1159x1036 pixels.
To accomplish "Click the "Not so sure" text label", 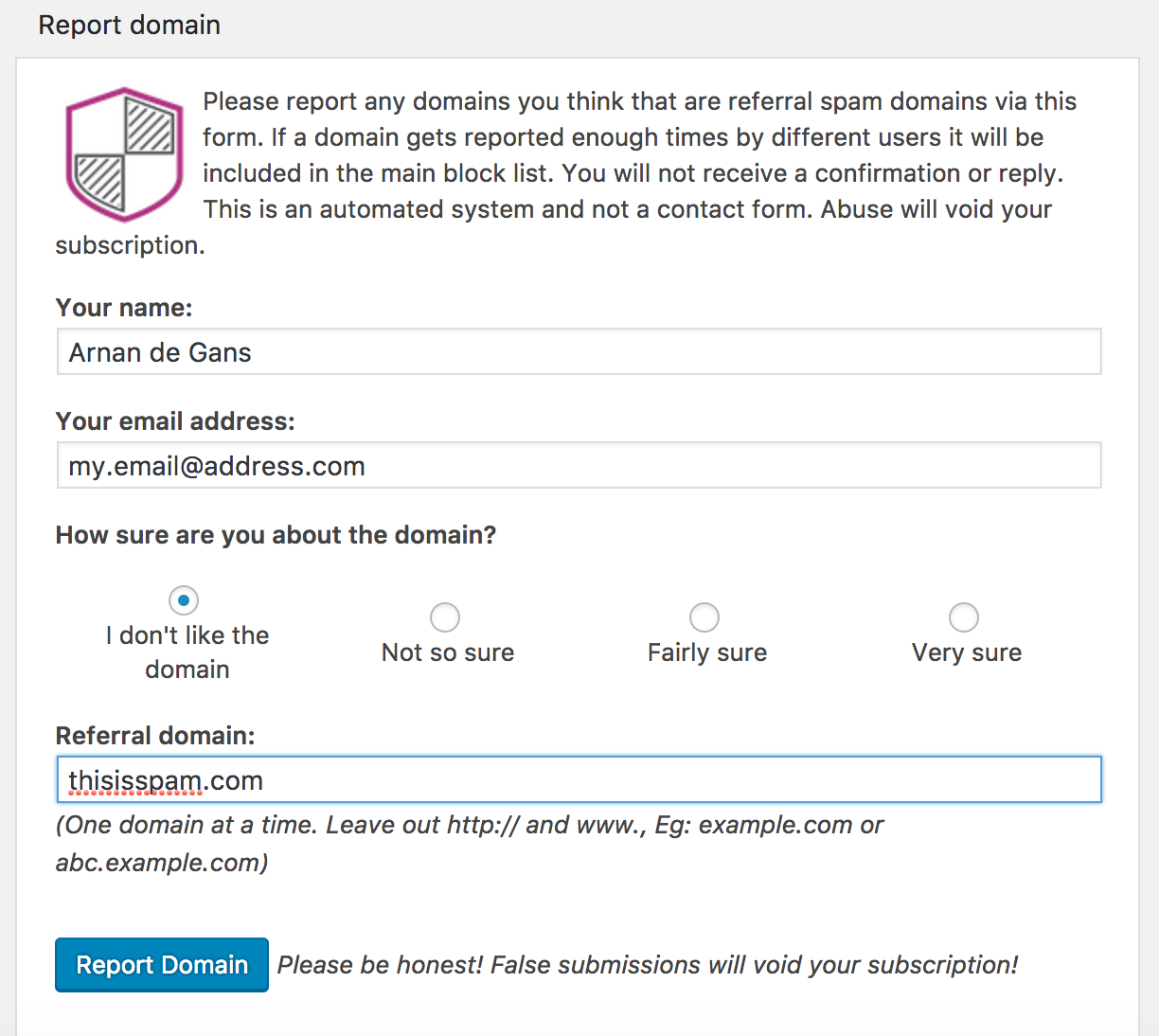I will tap(448, 652).
